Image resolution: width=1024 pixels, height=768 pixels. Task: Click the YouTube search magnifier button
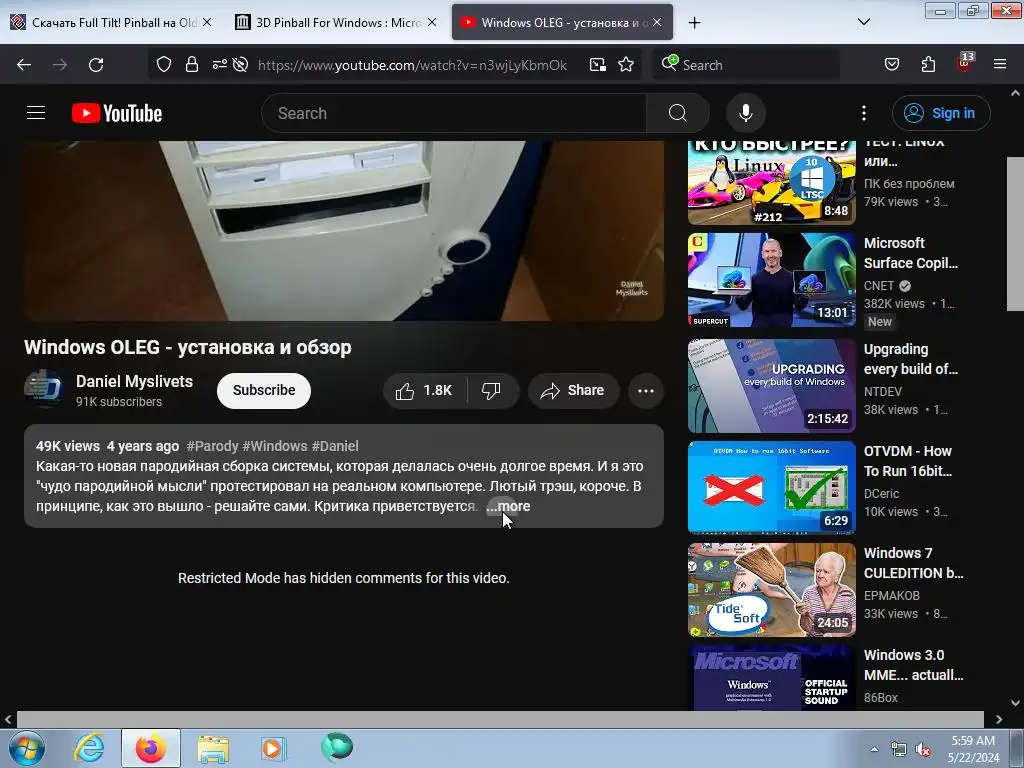677,113
